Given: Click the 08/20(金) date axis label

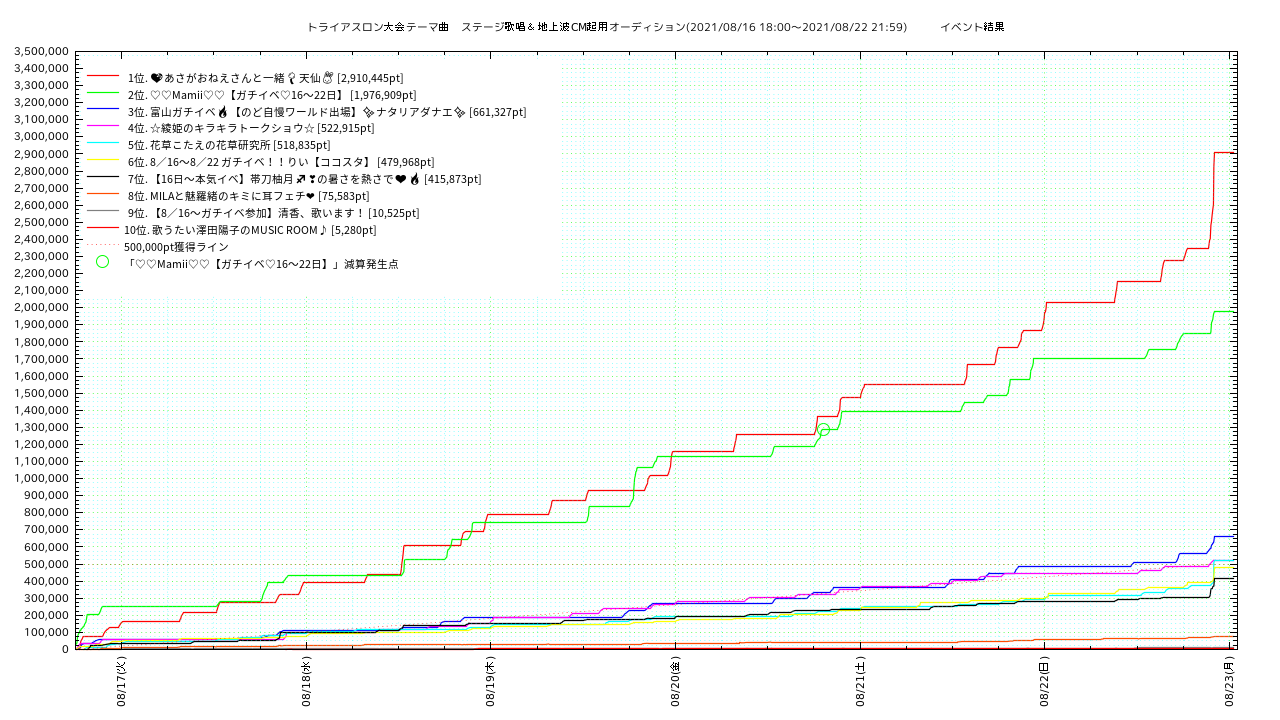Looking at the screenshot, I should (x=676, y=682).
